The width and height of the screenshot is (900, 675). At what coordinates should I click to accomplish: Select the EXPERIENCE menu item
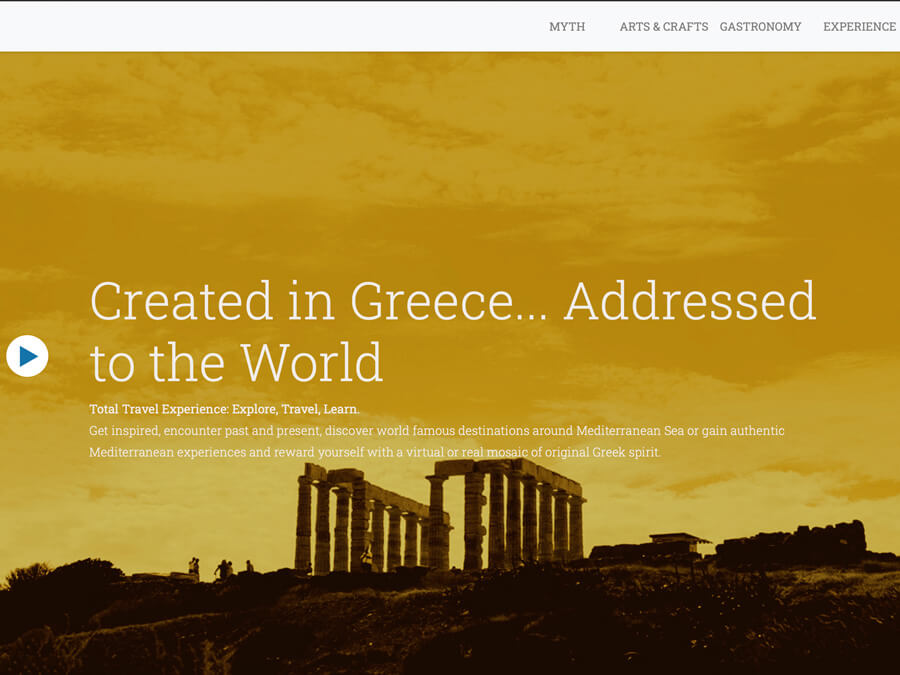[858, 27]
